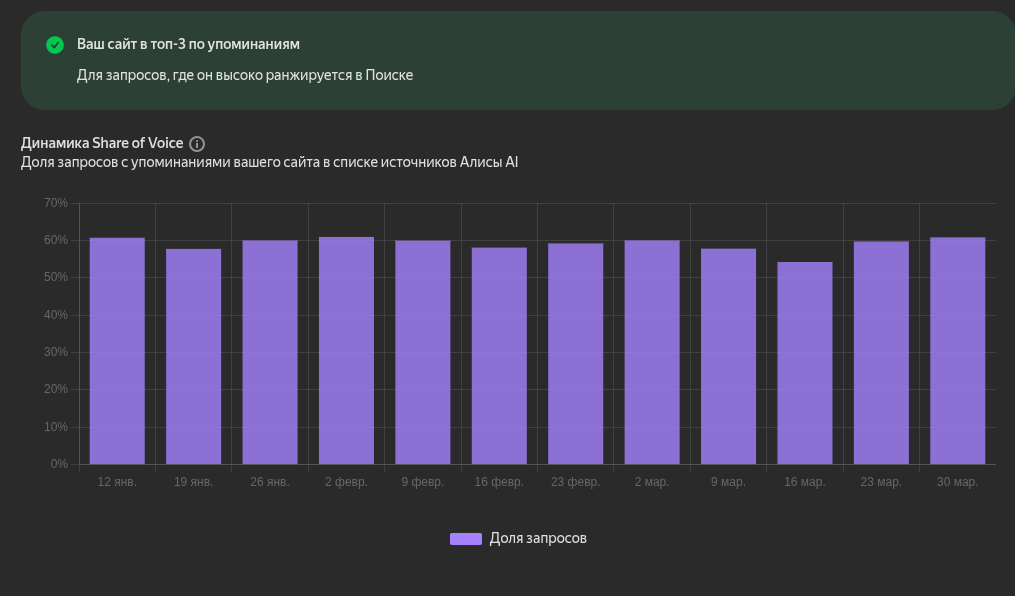Click the lowest bar, 16 мар.
1015x596 pixels.
(x=805, y=363)
